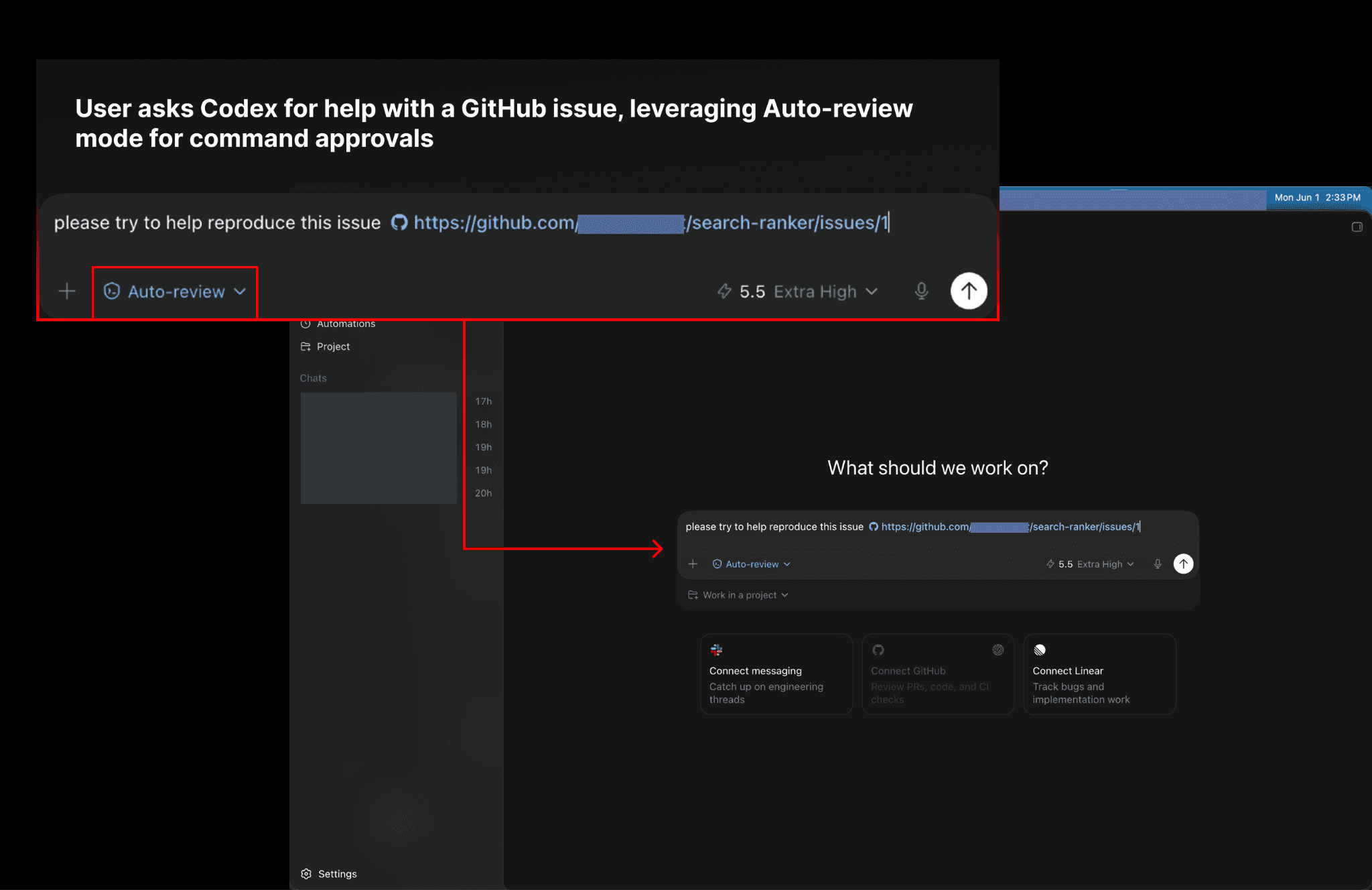Open 5.5 Extra High dropdown in enlarged callout
Screen dimensions: 1372x890
pyautogui.click(x=797, y=292)
